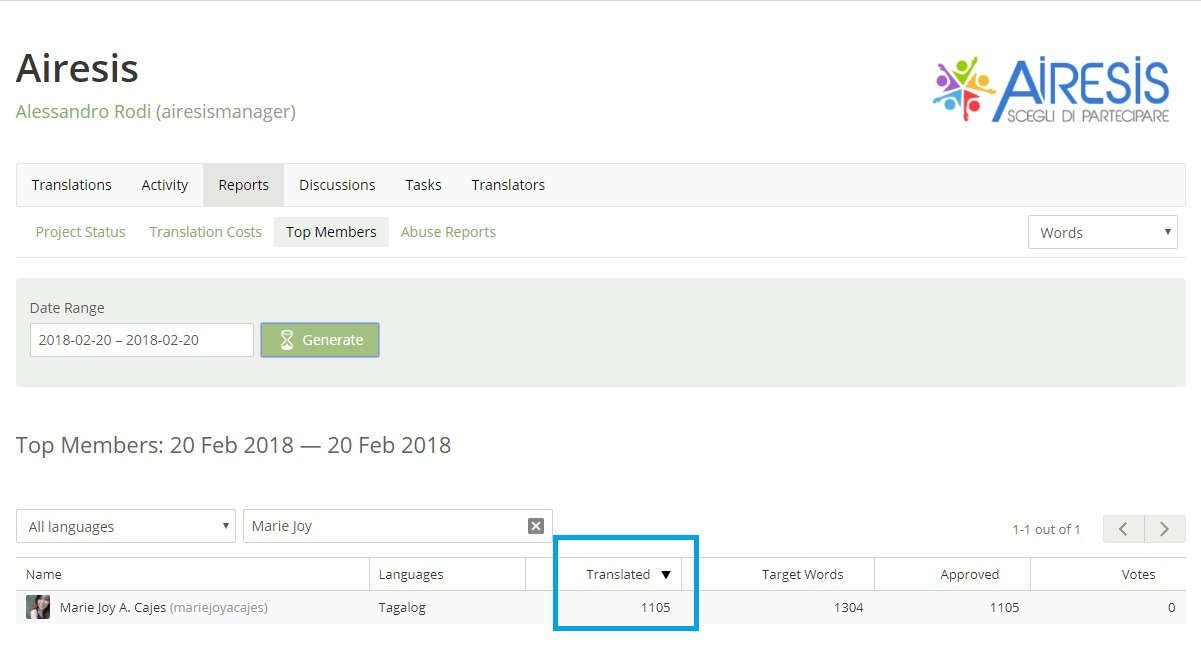Click the target words value 1304
The height and width of the screenshot is (665, 1201).
point(849,607)
